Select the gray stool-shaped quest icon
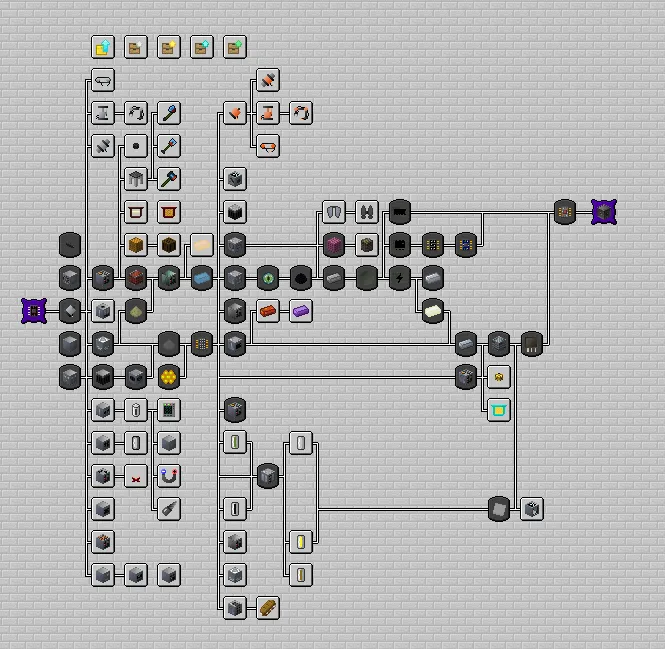 pos(136,179)
